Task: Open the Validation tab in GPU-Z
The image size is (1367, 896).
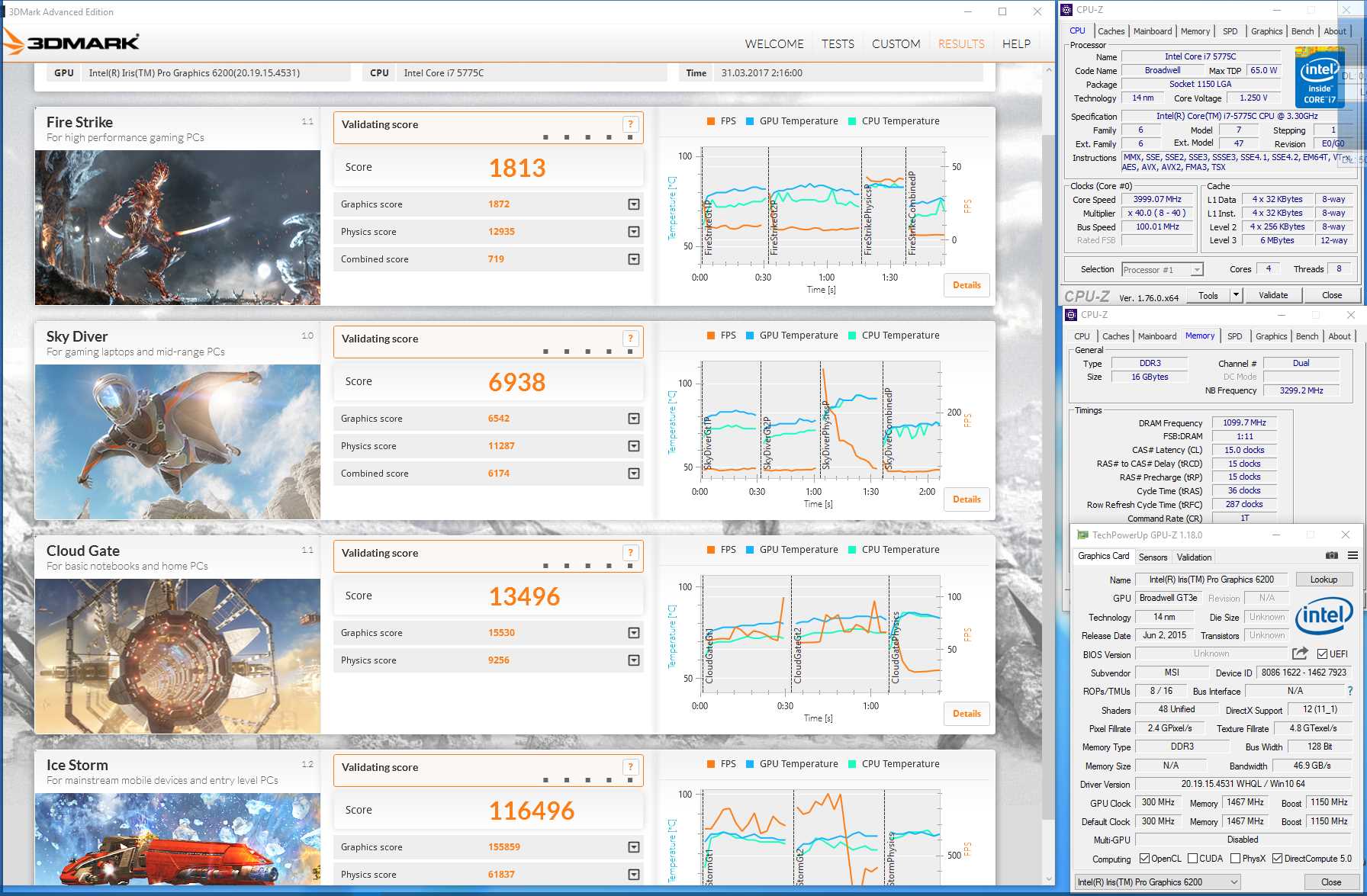Action: [1194, 557]
